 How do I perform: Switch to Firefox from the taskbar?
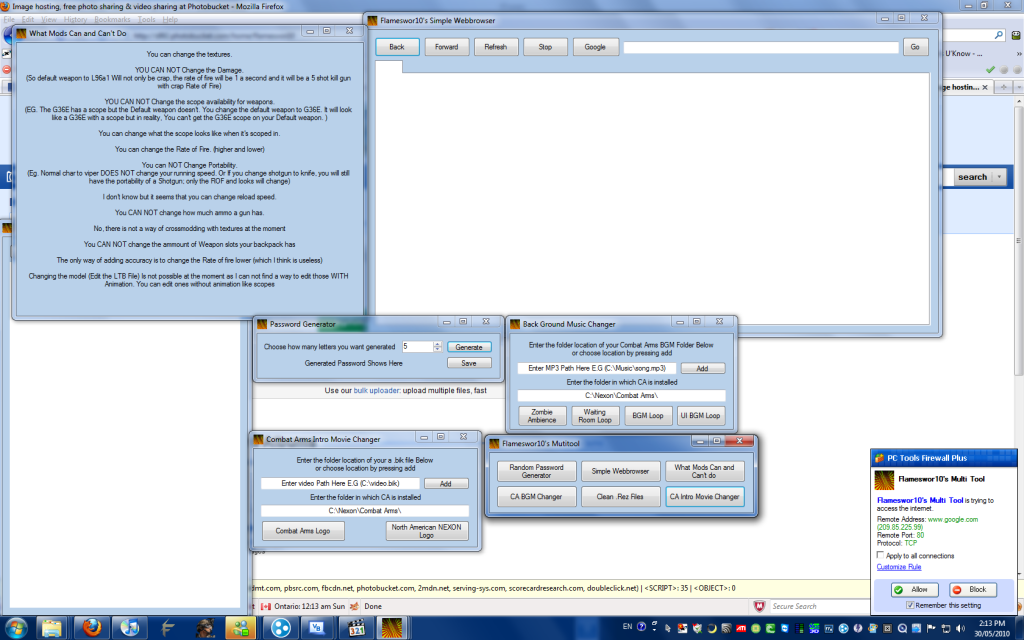92,628
